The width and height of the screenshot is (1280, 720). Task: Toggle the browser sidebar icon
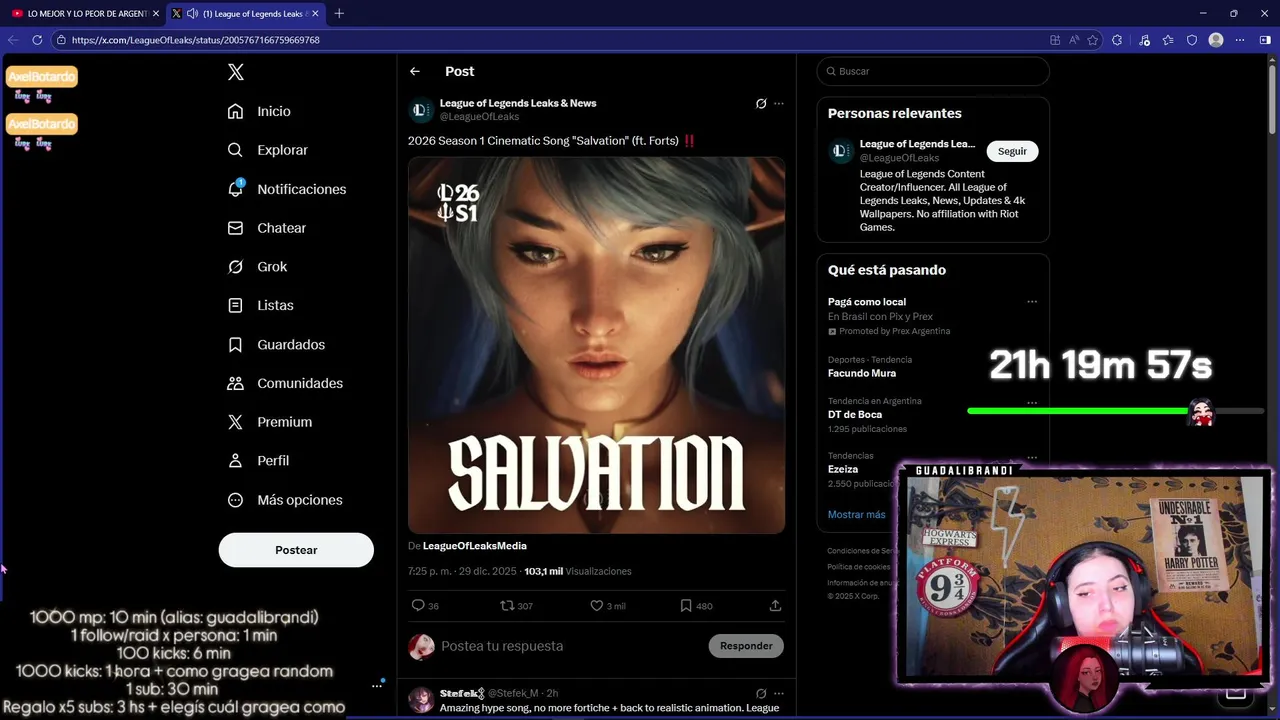tap(1265, 40)
